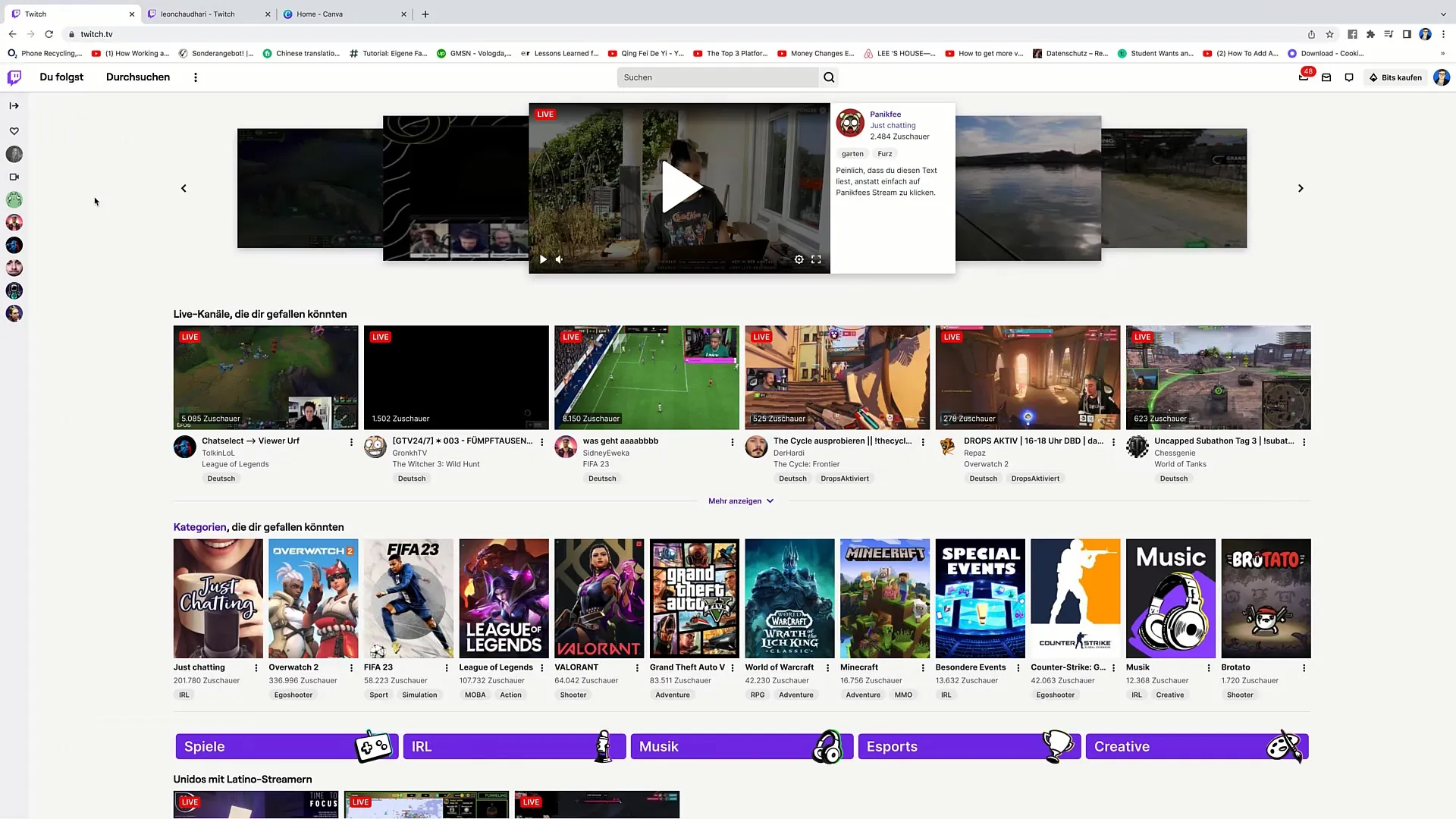
Task: Open Twitch whispers mail icon
Action: (1326, 77)
